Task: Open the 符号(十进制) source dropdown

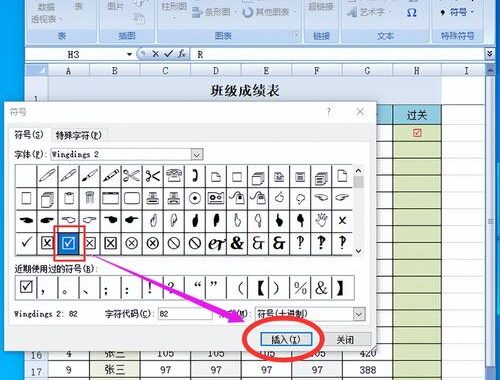Action: pos(359,314)
